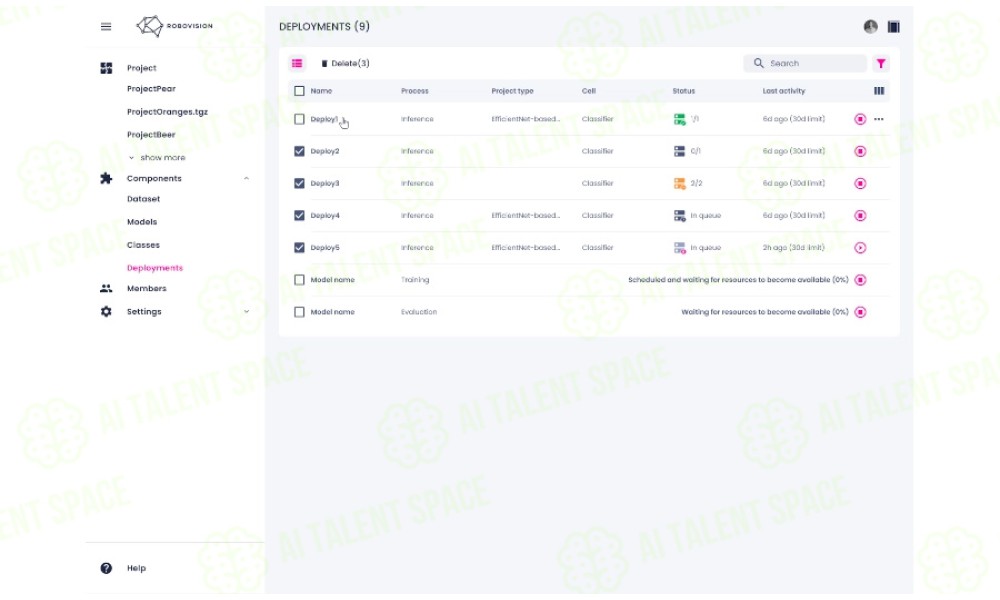Image resolution: width=1000 pixels, height=600 pixels.
Task: Sort by Last activity column header
Action: click(784, 91)
